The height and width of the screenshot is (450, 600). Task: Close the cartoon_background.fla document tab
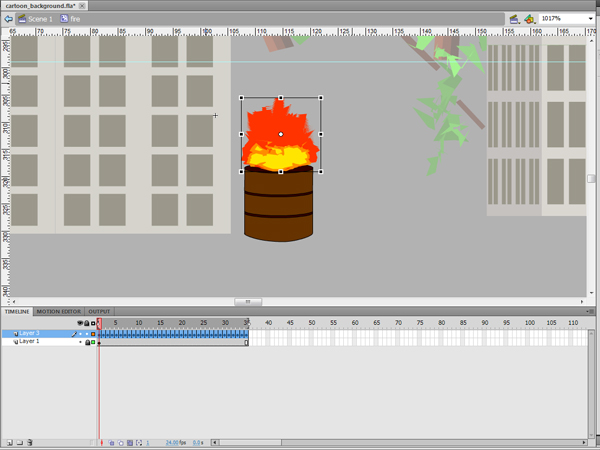coord(82,6)
